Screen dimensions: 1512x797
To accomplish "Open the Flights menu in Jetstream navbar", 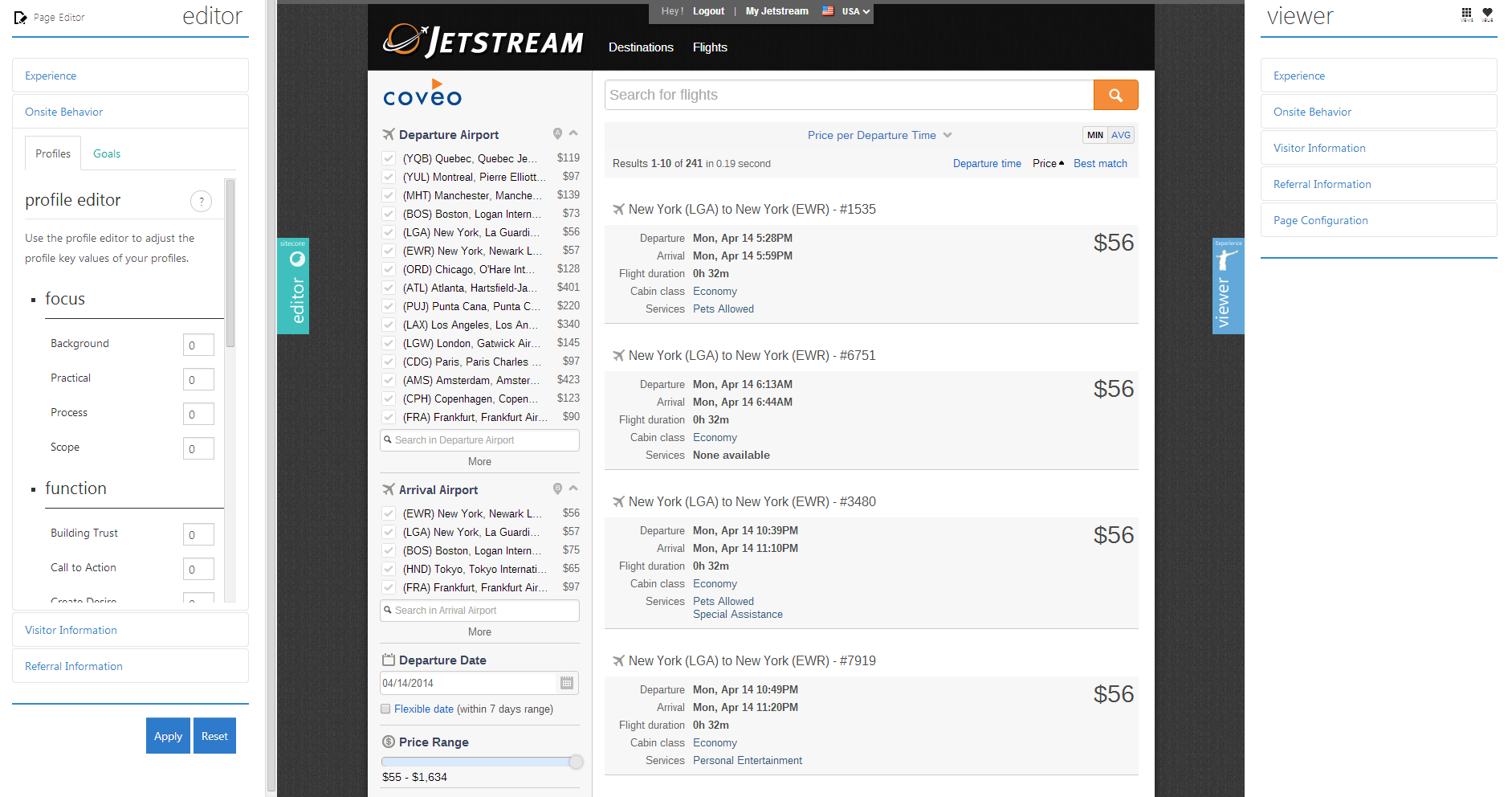I will tap(709, 47).
